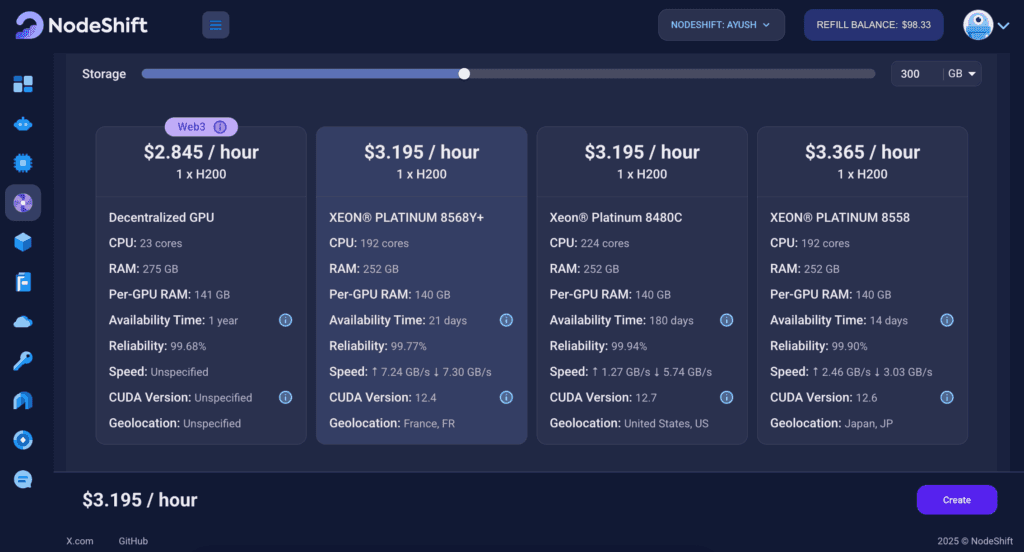This screenshot has height=552, width=1024.
Task: Click the Storage slider handle
Action: [464, 73]
